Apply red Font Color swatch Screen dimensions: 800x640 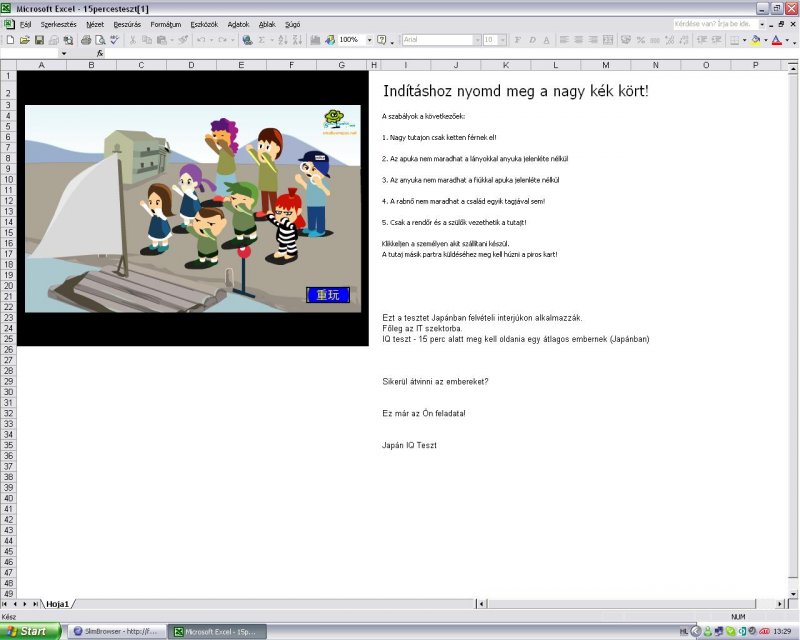(x=777, y=40)
